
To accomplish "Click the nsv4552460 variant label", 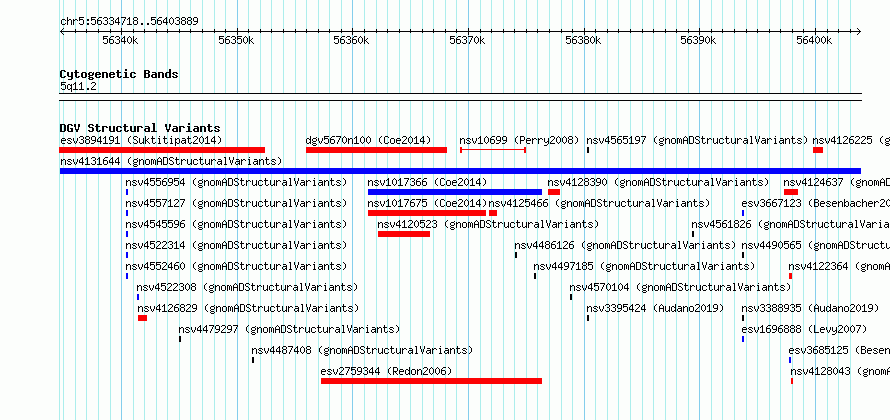I will [x=236, y=266].
